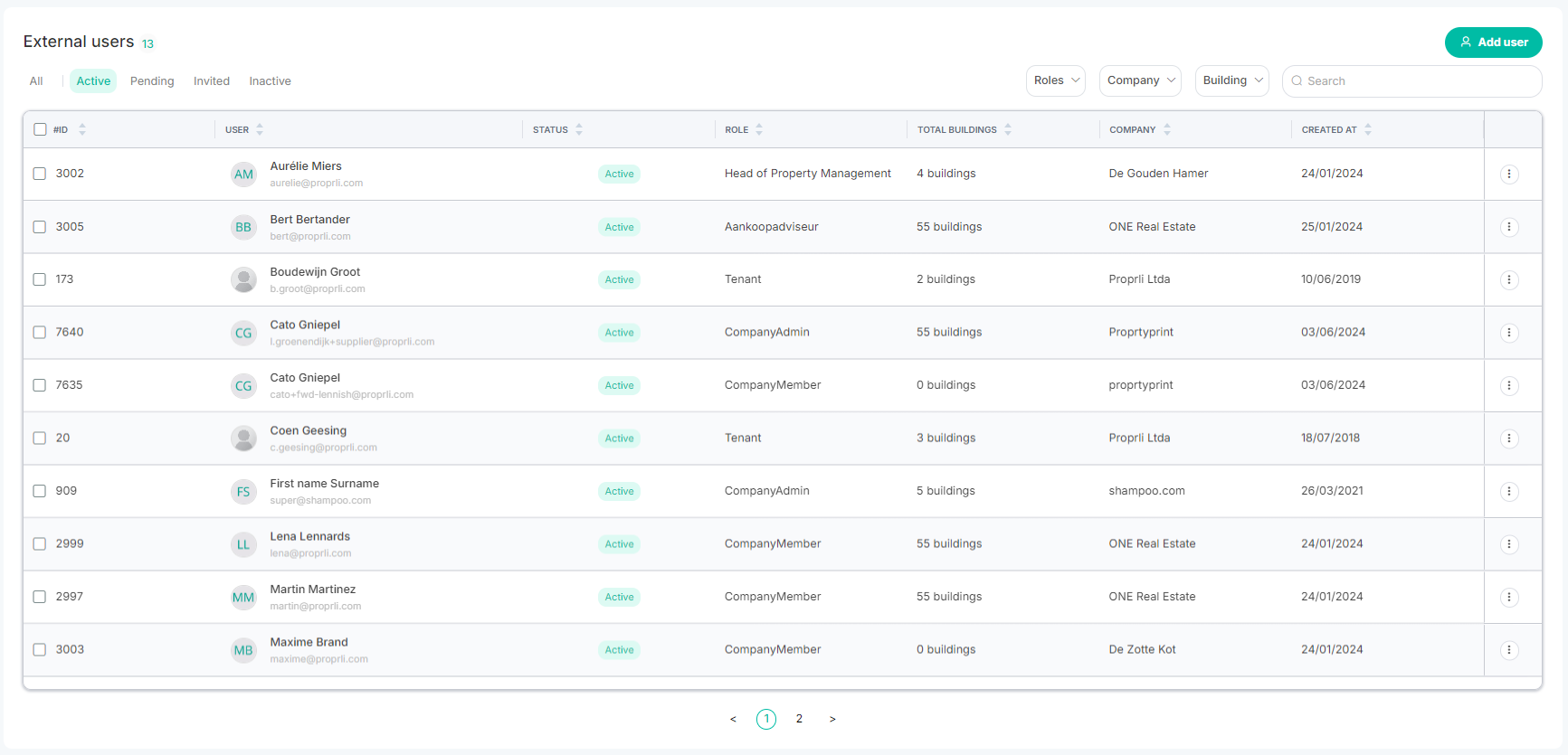
Task: Show Invited users tab
Action: [212, 81]
